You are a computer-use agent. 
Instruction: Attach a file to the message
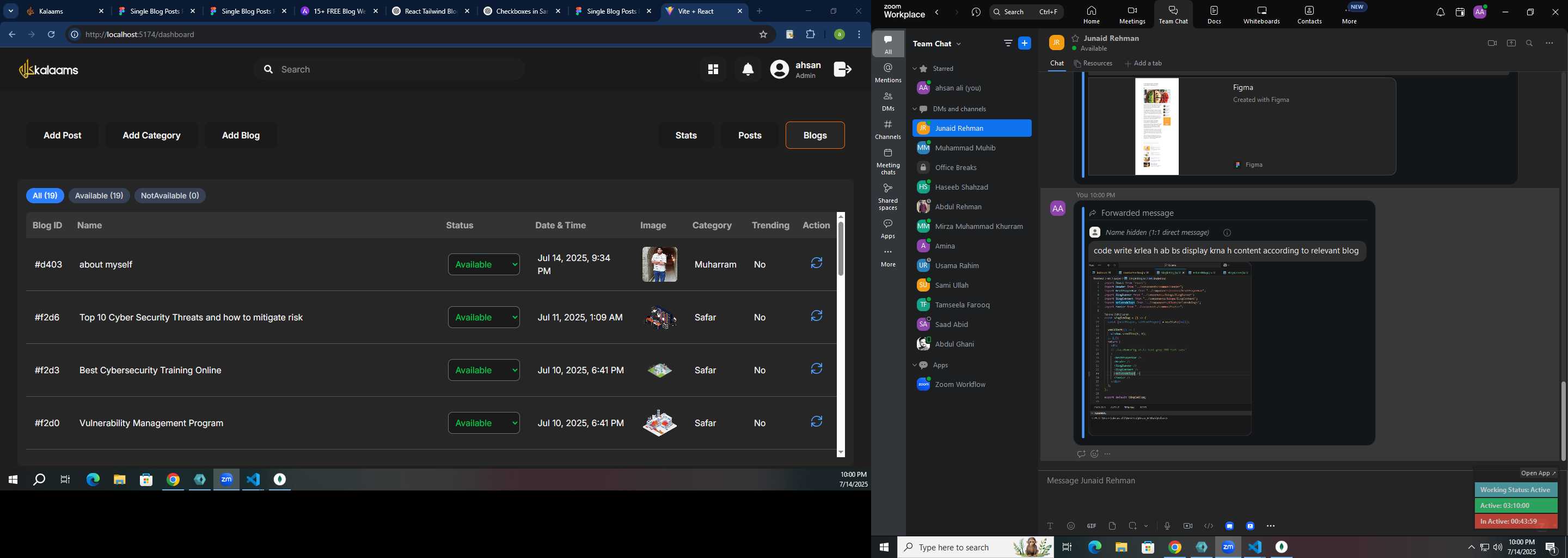click(x=1112, y=526)
